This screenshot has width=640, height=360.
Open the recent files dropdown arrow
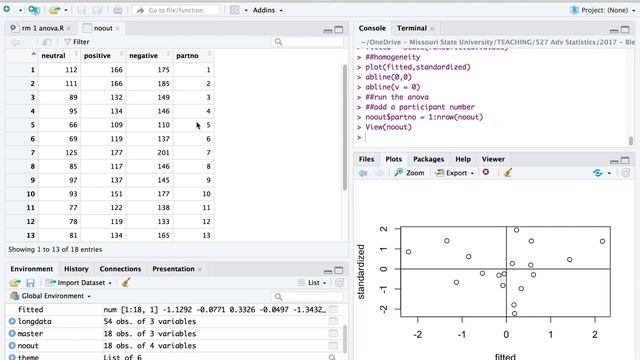point(66,10)
